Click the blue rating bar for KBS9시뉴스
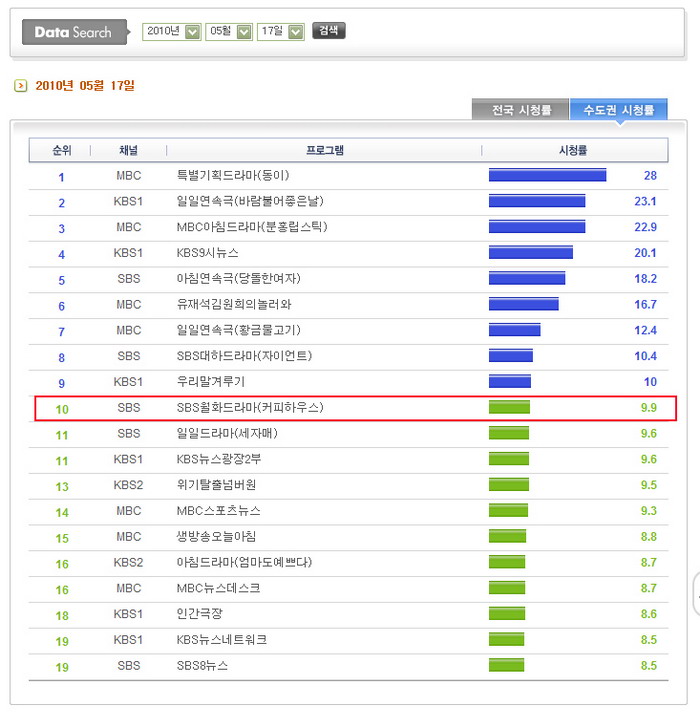The width and height of the screenshot is (700, 728). (x=531, y=252)
